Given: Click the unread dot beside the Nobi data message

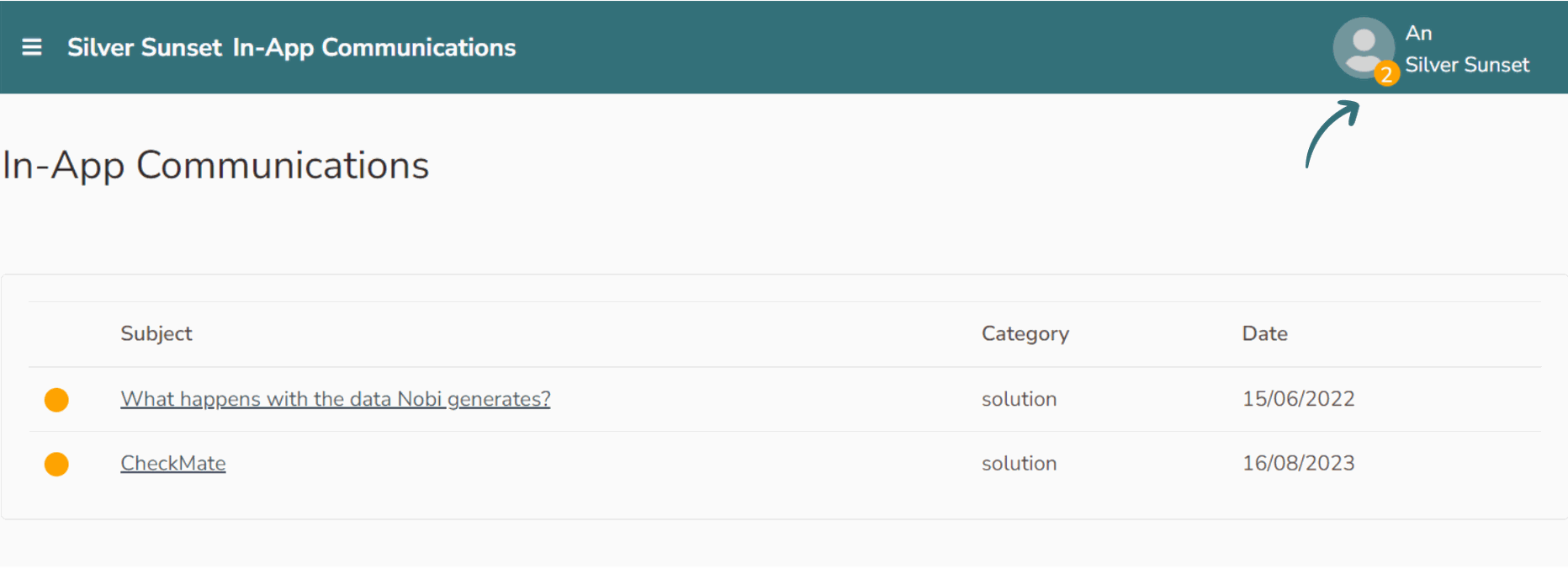Looking at the screenshot, I should click(x=56, y=400).
